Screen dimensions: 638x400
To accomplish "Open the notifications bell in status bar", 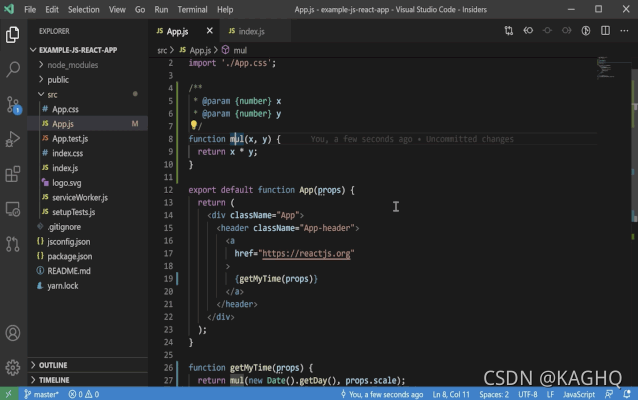I will tap(627, 394).
